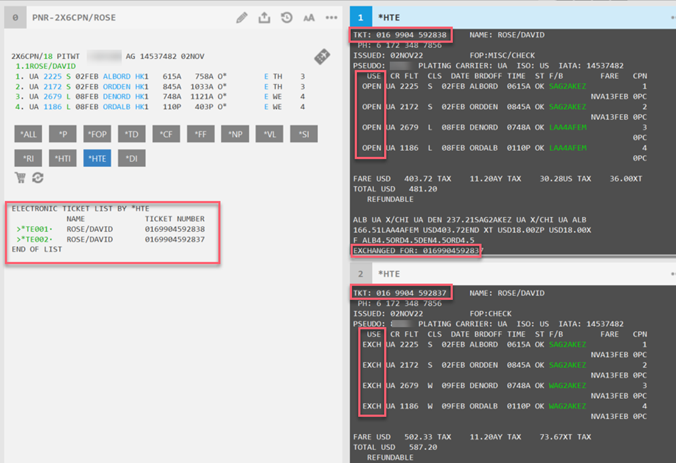
Task: Open the three-dot more options menu
Action: click(331, 18)
